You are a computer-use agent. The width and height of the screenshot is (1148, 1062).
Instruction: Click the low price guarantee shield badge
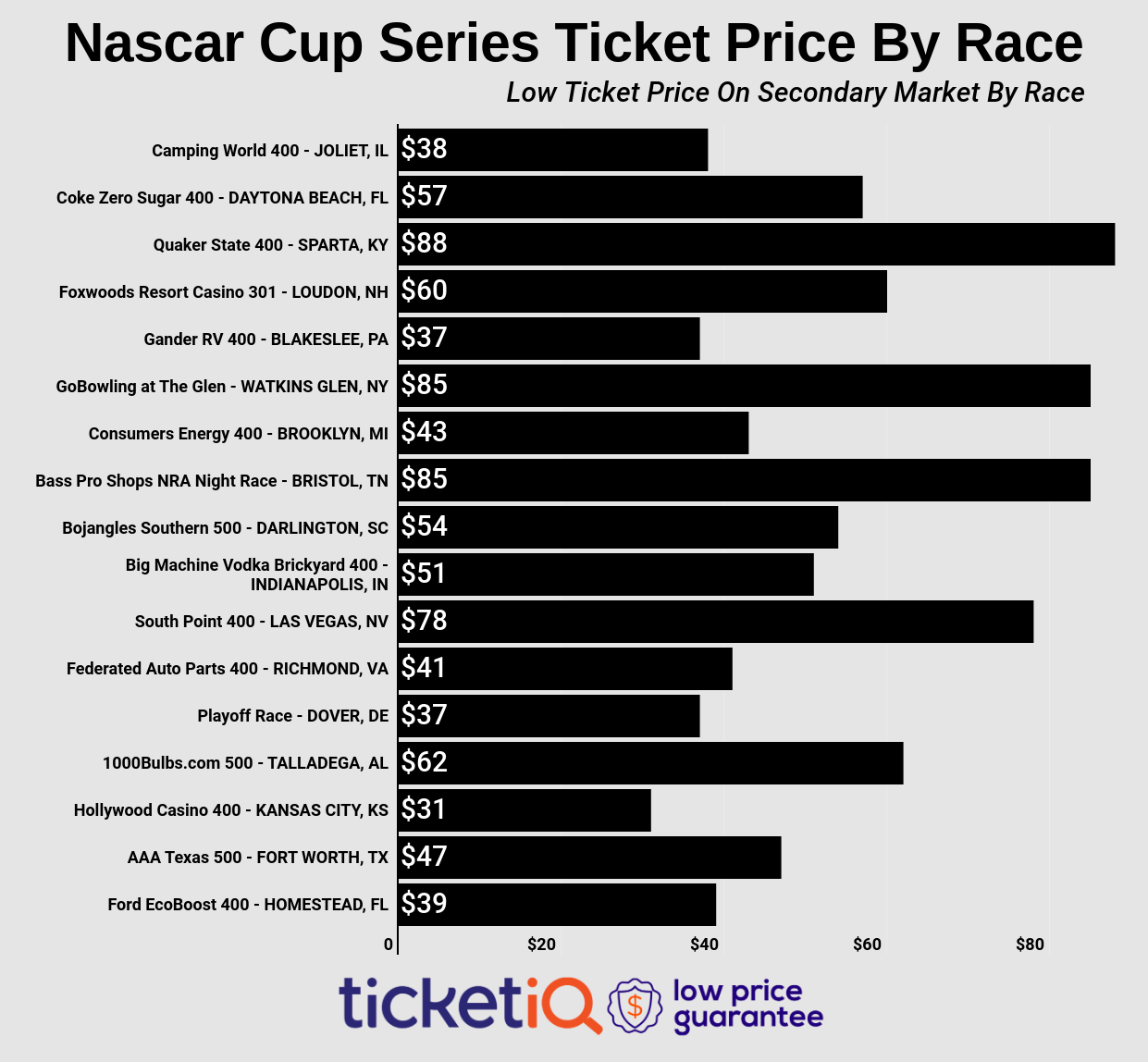pos(635,1006)
